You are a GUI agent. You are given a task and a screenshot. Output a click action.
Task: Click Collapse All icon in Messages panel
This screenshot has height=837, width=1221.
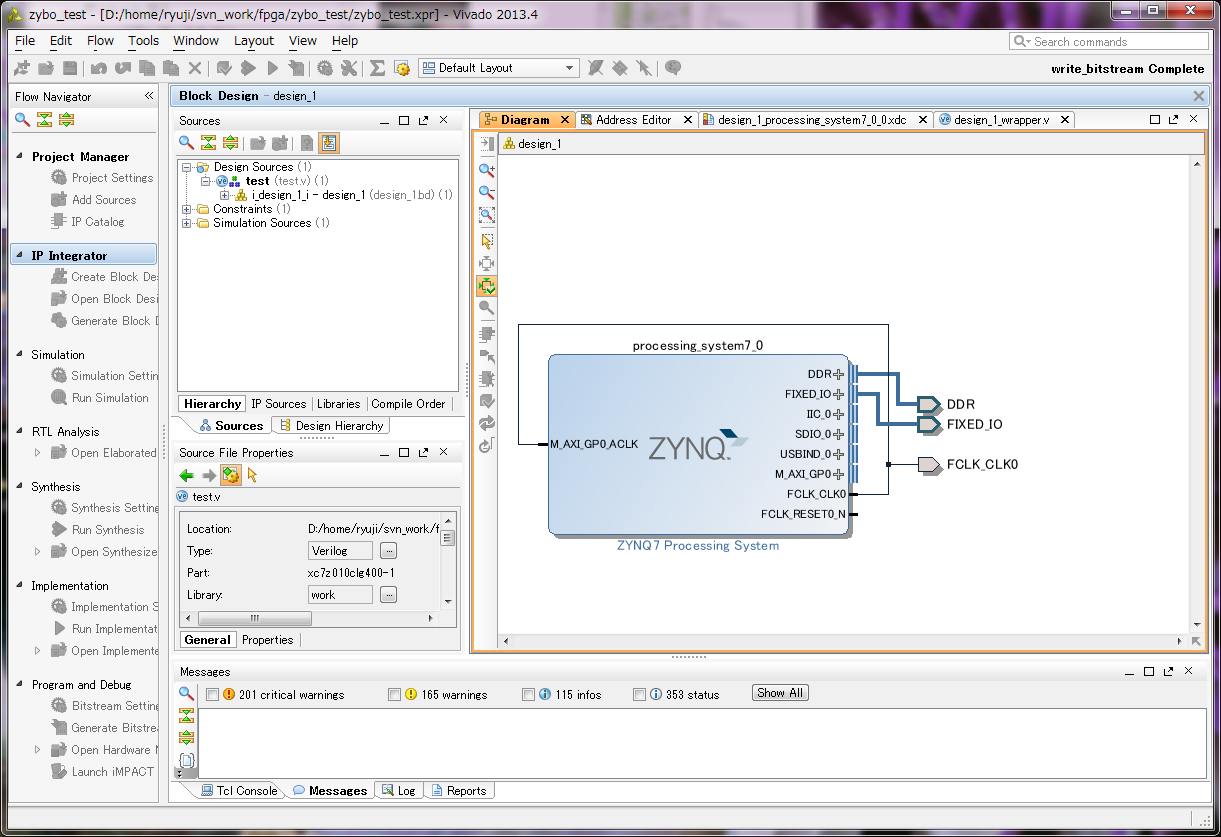186,715
